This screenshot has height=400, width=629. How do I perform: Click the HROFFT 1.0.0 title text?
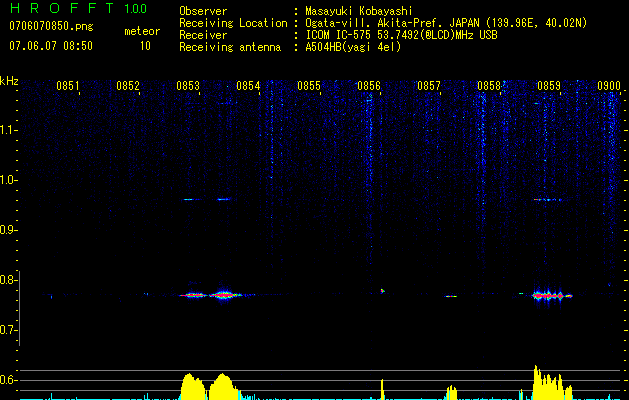[x=78, y=8]
